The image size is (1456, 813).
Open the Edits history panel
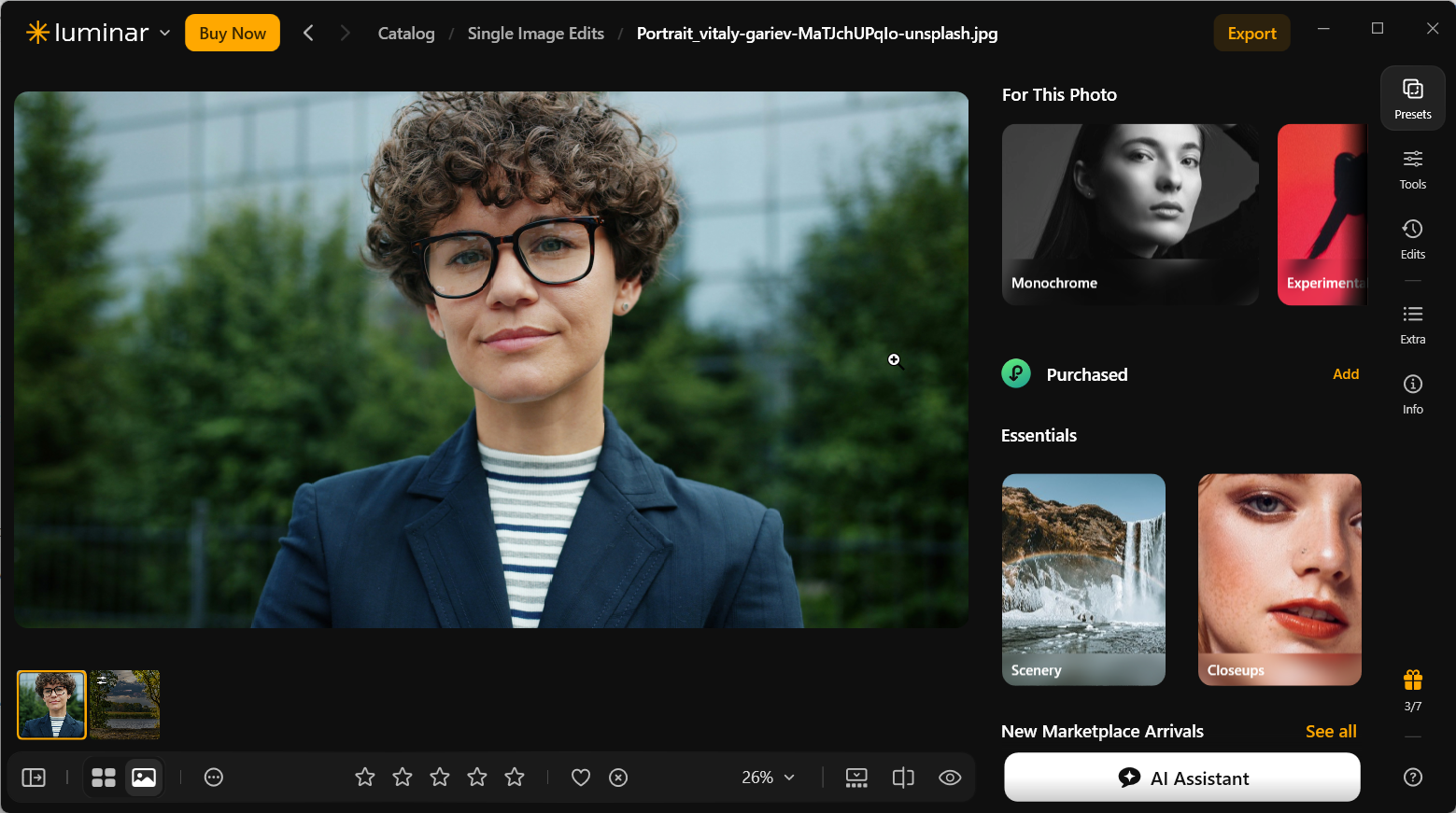pyautogui.click(x=1412, y=239)
